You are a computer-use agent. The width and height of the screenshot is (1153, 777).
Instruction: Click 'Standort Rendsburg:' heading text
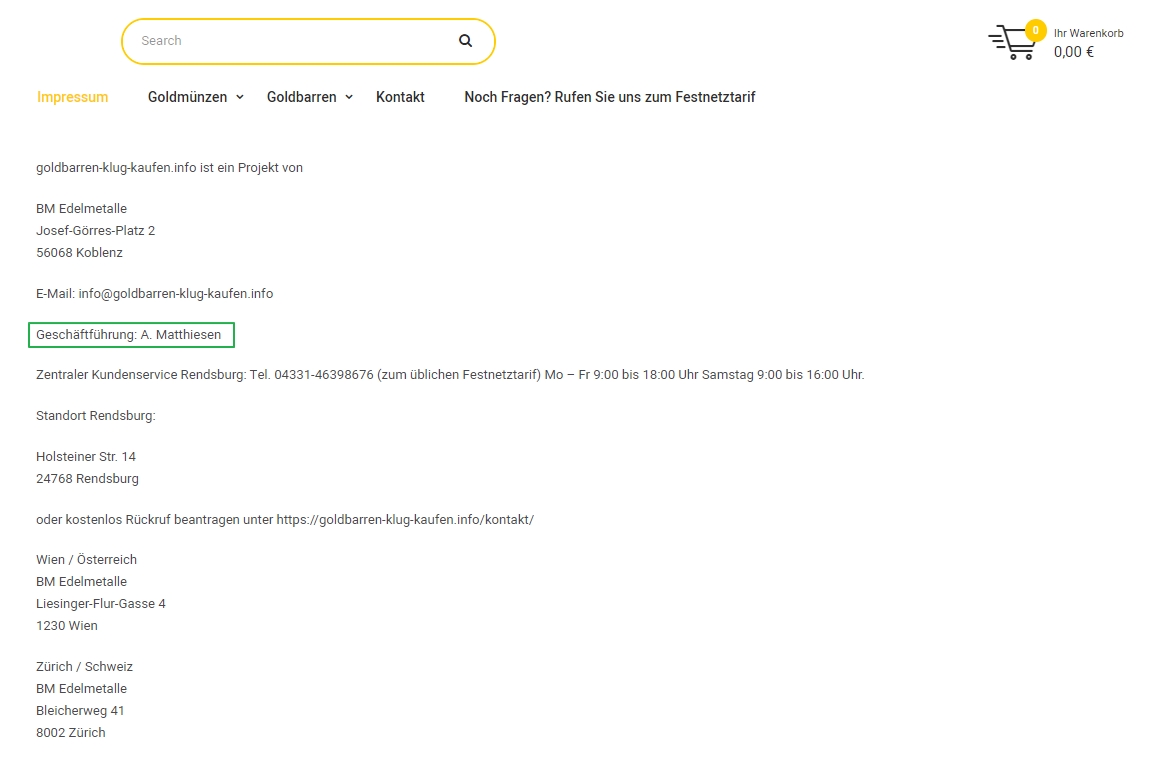click(x=96, y=416)
